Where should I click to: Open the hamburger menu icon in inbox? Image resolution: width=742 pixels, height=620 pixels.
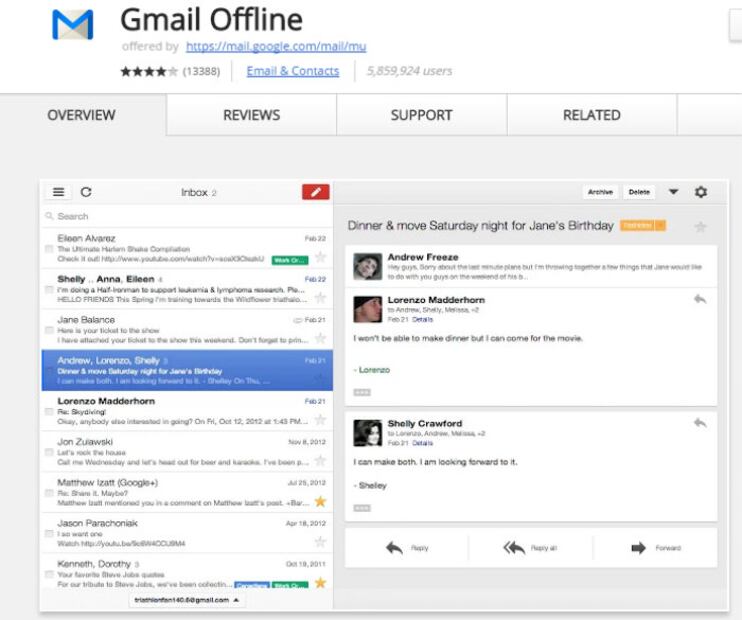[x=58, y=192]
